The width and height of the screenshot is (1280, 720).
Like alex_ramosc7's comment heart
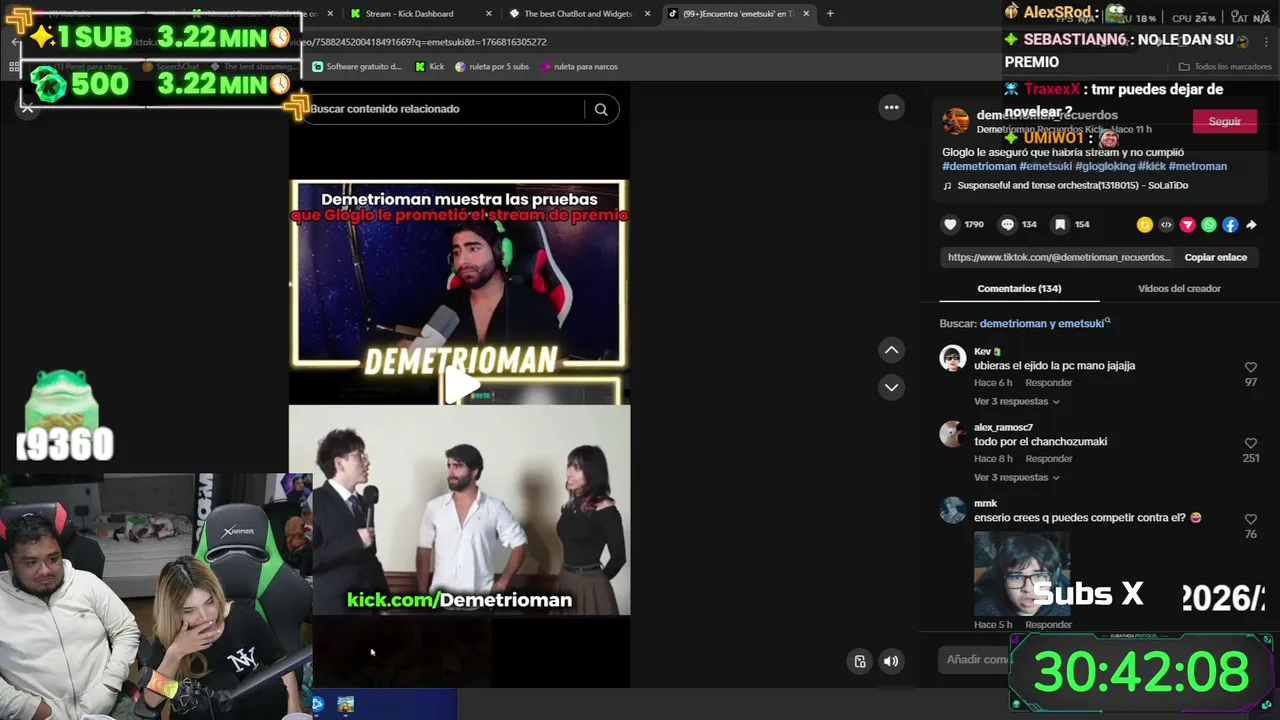point(1250,443)
